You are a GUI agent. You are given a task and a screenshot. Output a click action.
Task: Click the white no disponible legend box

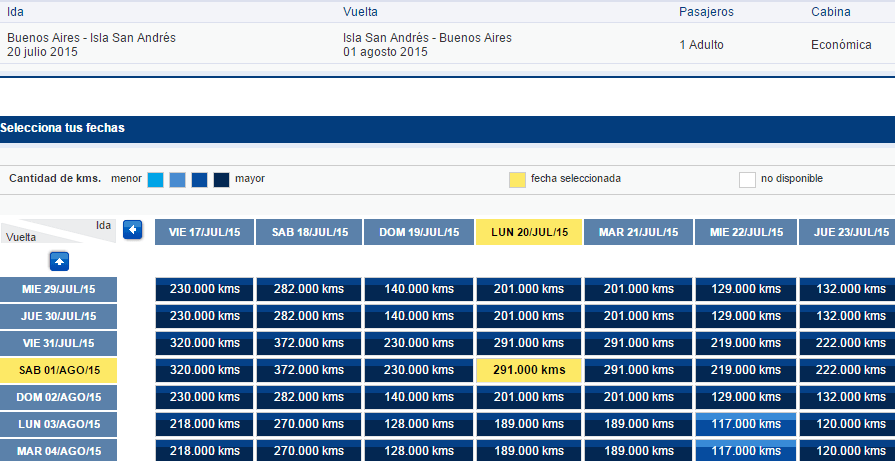tap(747, 180)
